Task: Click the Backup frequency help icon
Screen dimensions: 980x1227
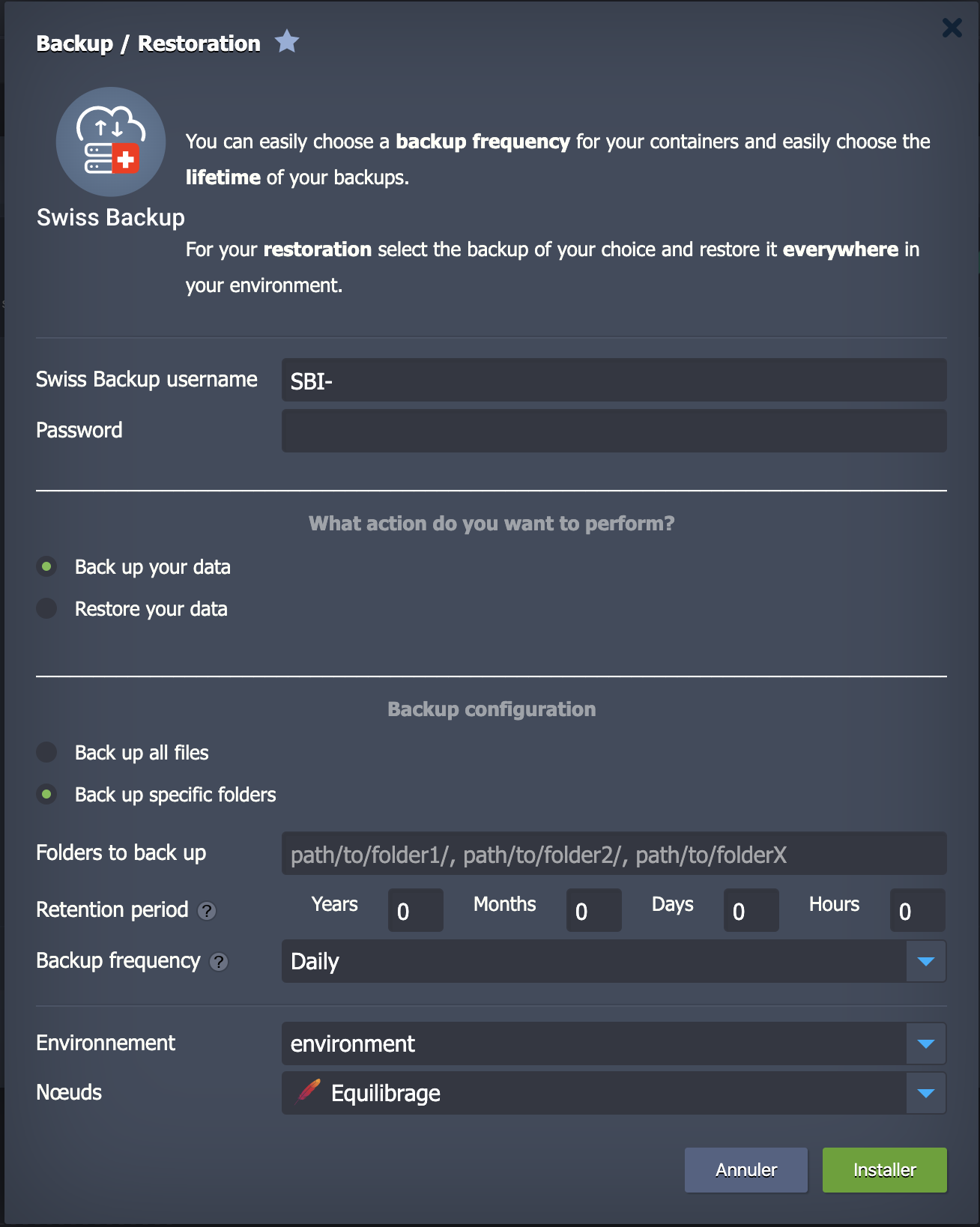Action: (x=219, y=961)
